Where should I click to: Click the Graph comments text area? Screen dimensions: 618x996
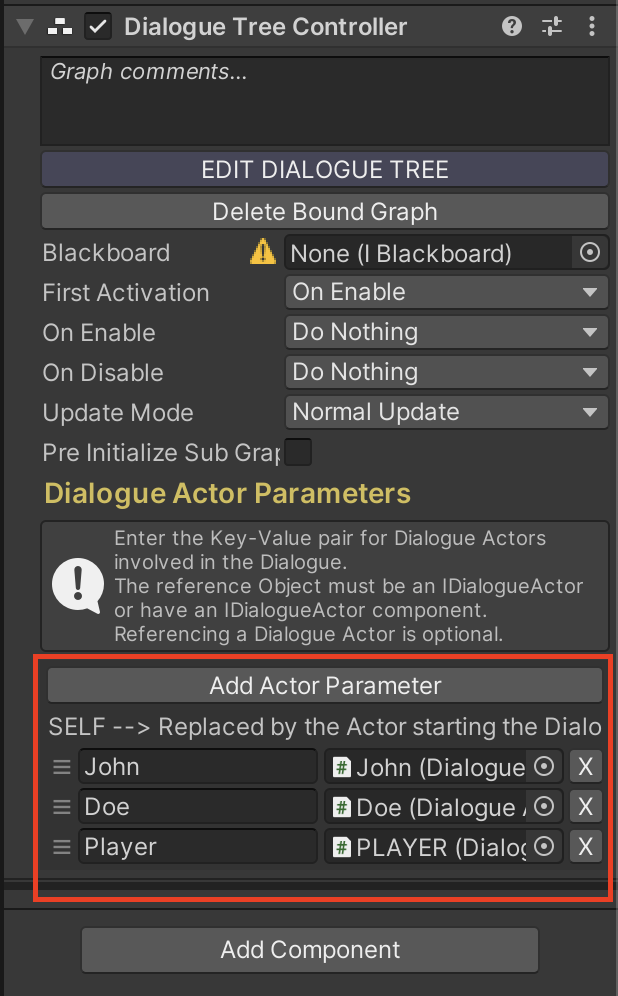click(325, 100)
